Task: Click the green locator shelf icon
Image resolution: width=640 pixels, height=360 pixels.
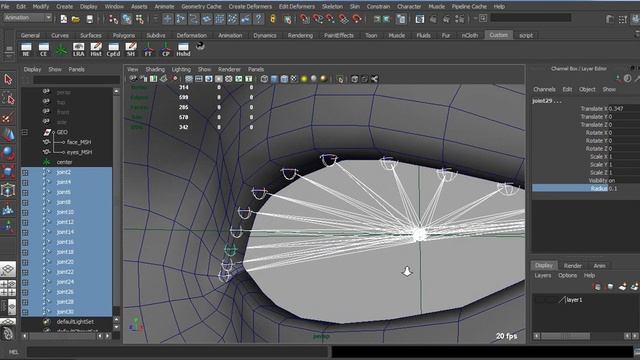Action: (x=61, y=49)
